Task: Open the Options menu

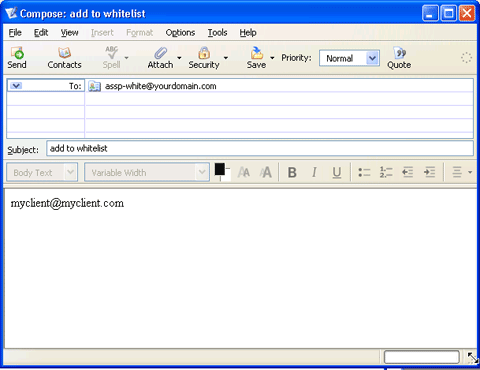Action: pyautogui.click(x=180, y=33)
